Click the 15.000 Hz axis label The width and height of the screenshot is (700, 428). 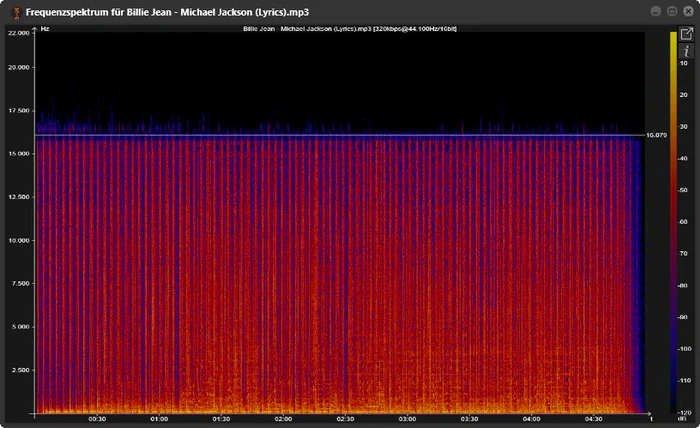(19, 154)
